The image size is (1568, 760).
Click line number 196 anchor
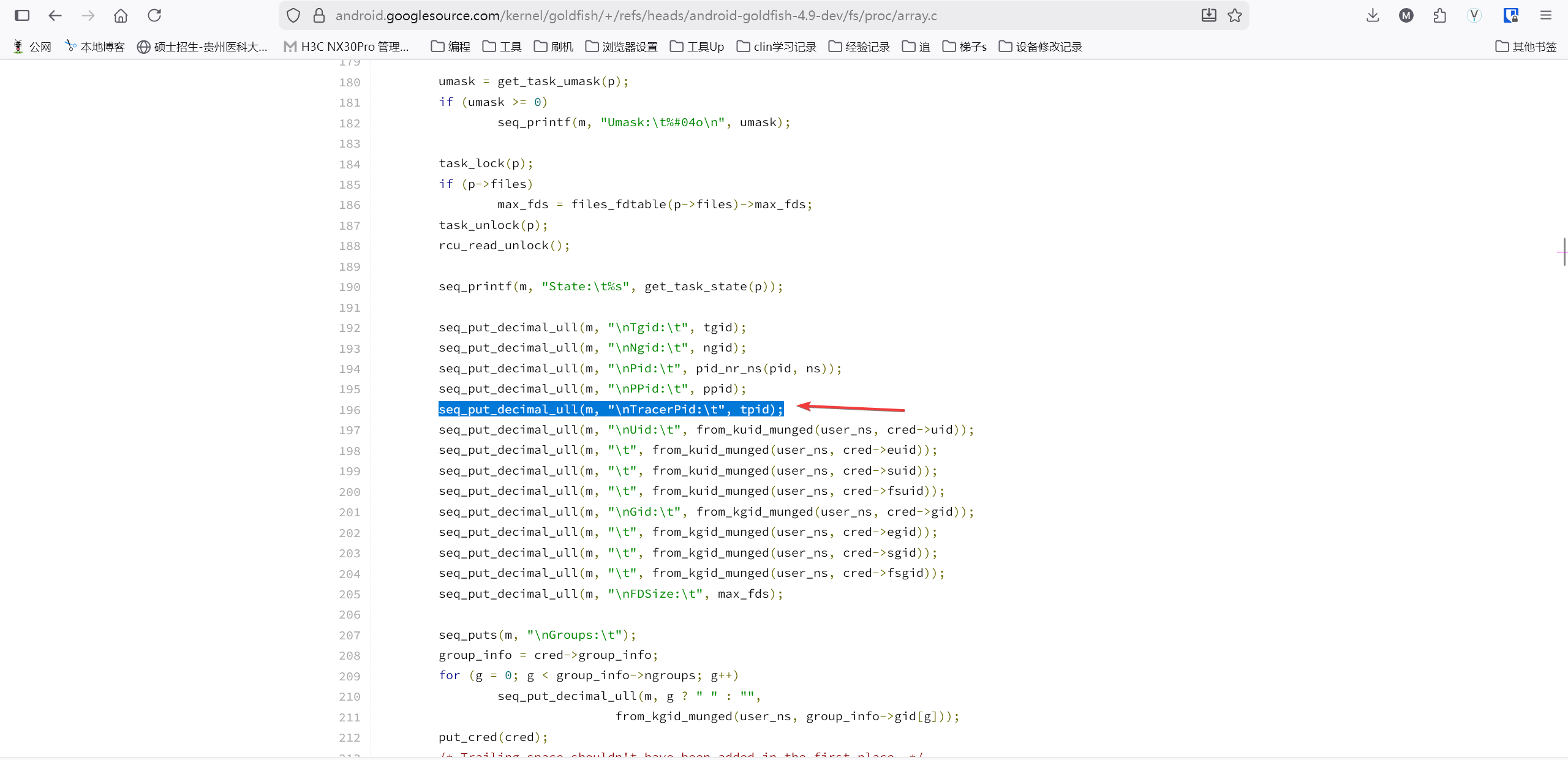click(350, 410)
